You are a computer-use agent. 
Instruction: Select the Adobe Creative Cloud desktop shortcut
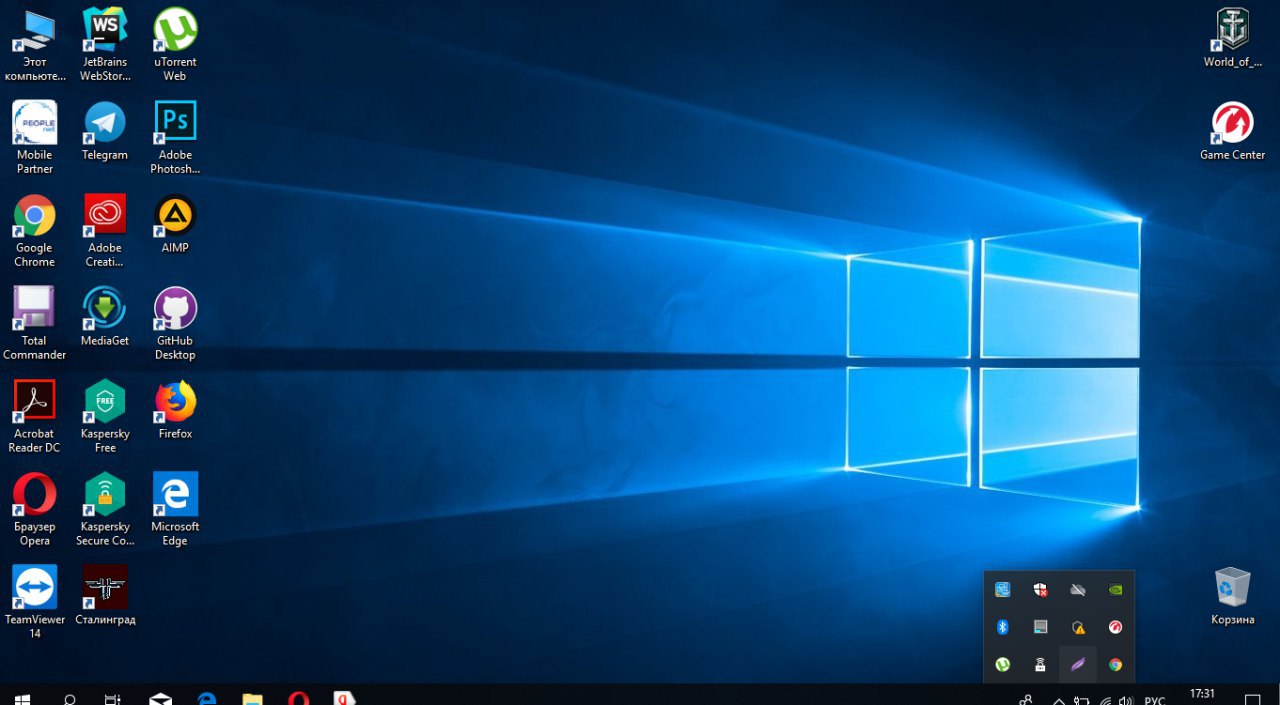pyautogui.click(x=105, y=231)
